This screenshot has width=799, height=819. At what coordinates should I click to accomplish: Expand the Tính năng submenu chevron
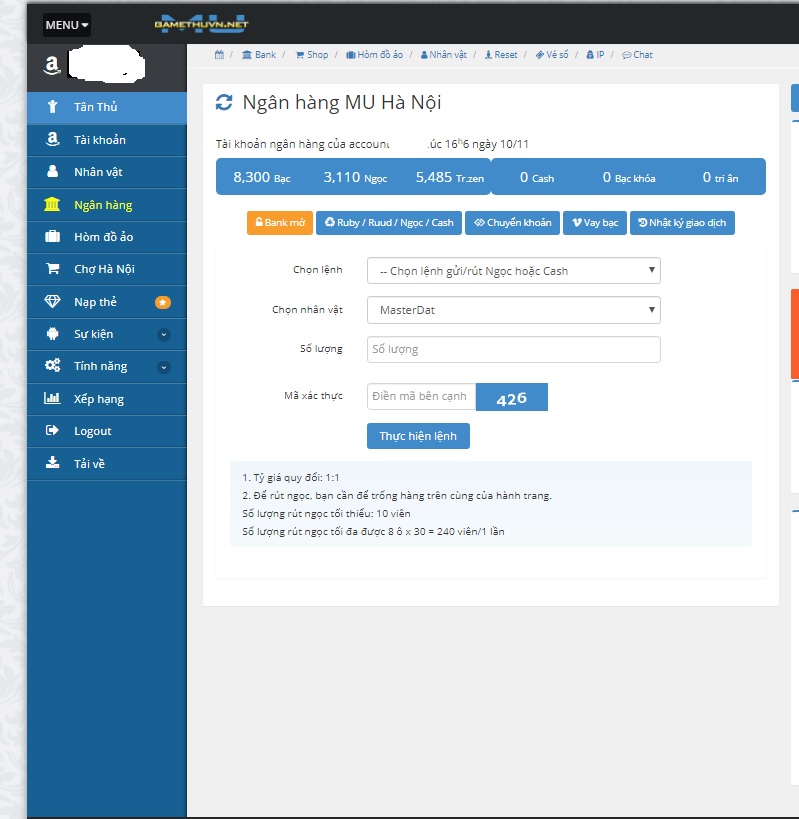pos(164,367)
